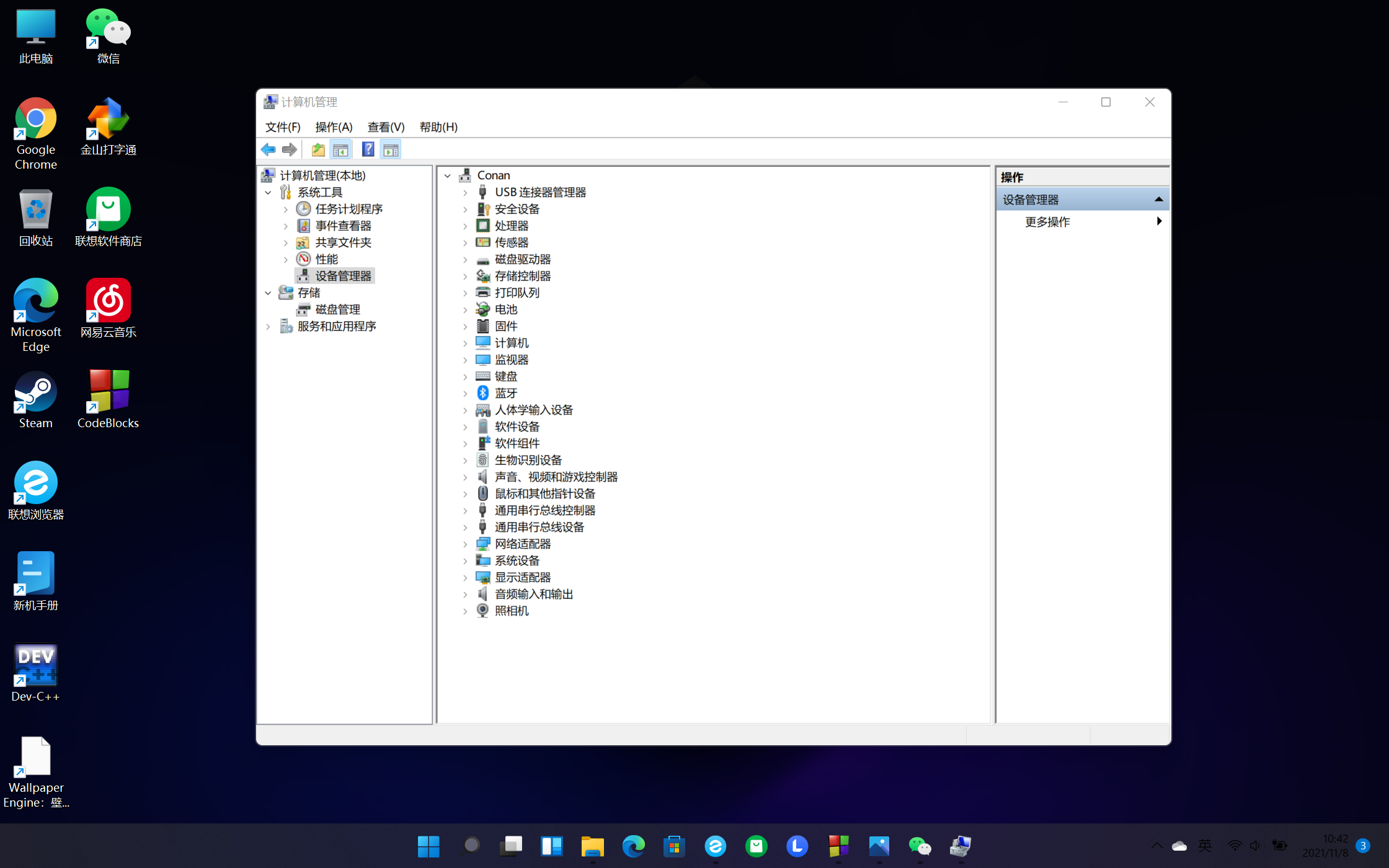
Task: Expand the 显示适配器 node
Action: 465,578
